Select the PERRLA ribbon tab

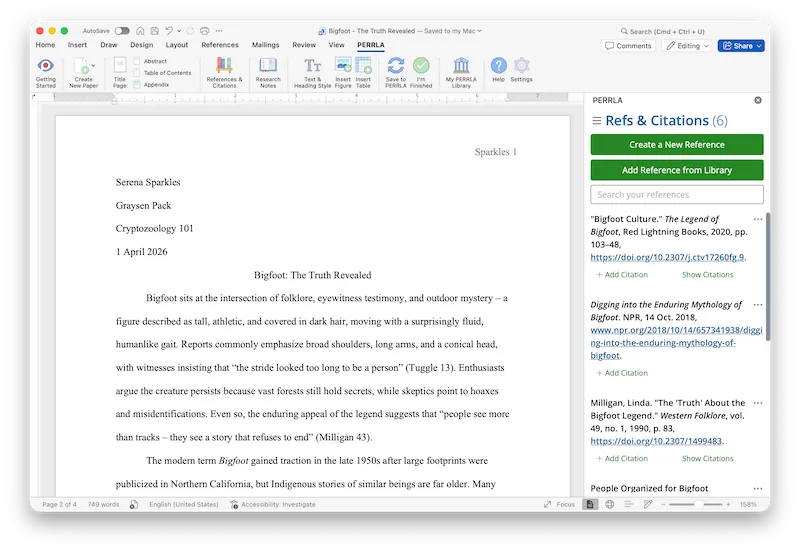coord(371,45)
